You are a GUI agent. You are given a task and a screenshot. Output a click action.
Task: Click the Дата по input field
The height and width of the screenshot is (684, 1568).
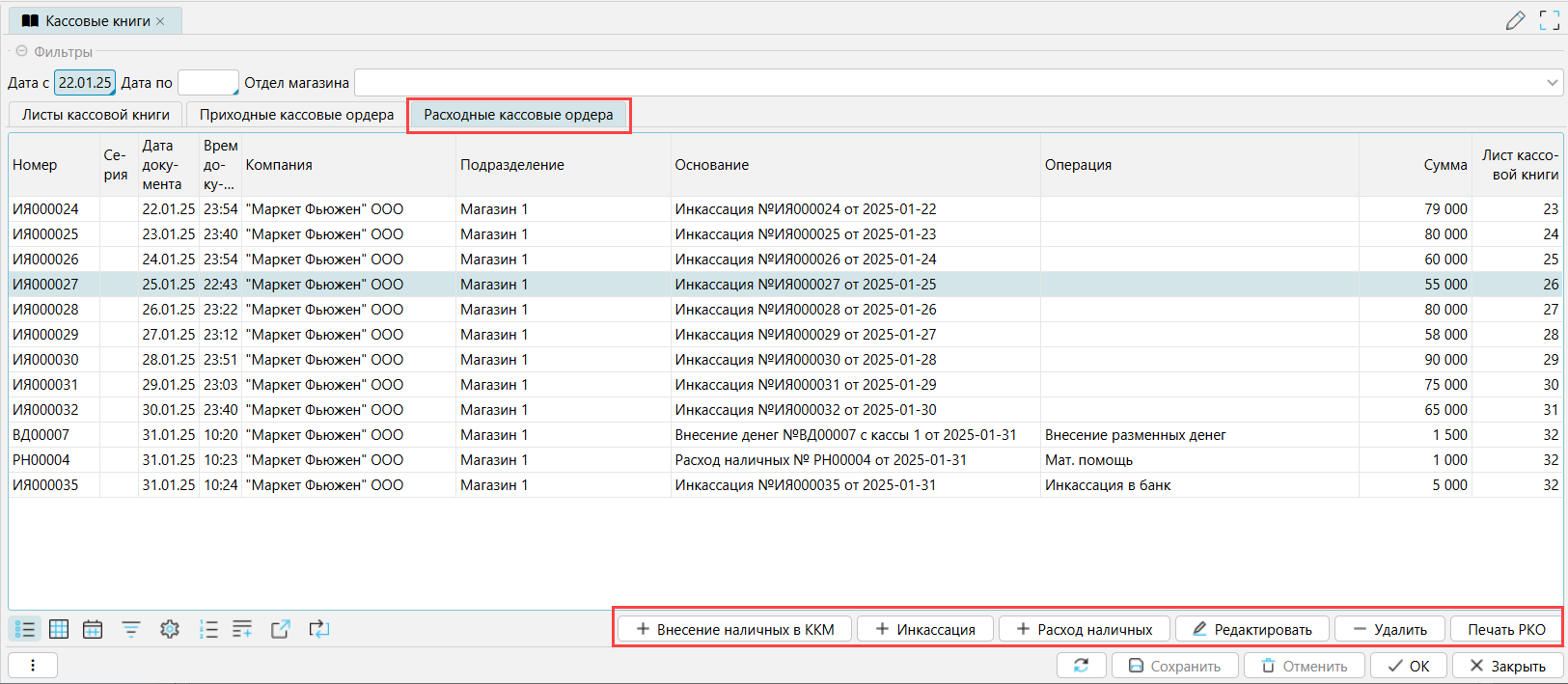point(206,83)
